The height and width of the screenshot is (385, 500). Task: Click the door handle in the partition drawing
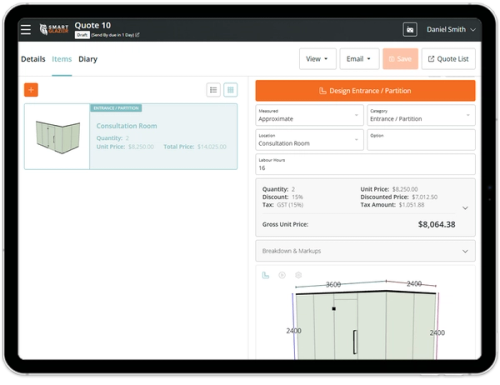tap(355, 342)
